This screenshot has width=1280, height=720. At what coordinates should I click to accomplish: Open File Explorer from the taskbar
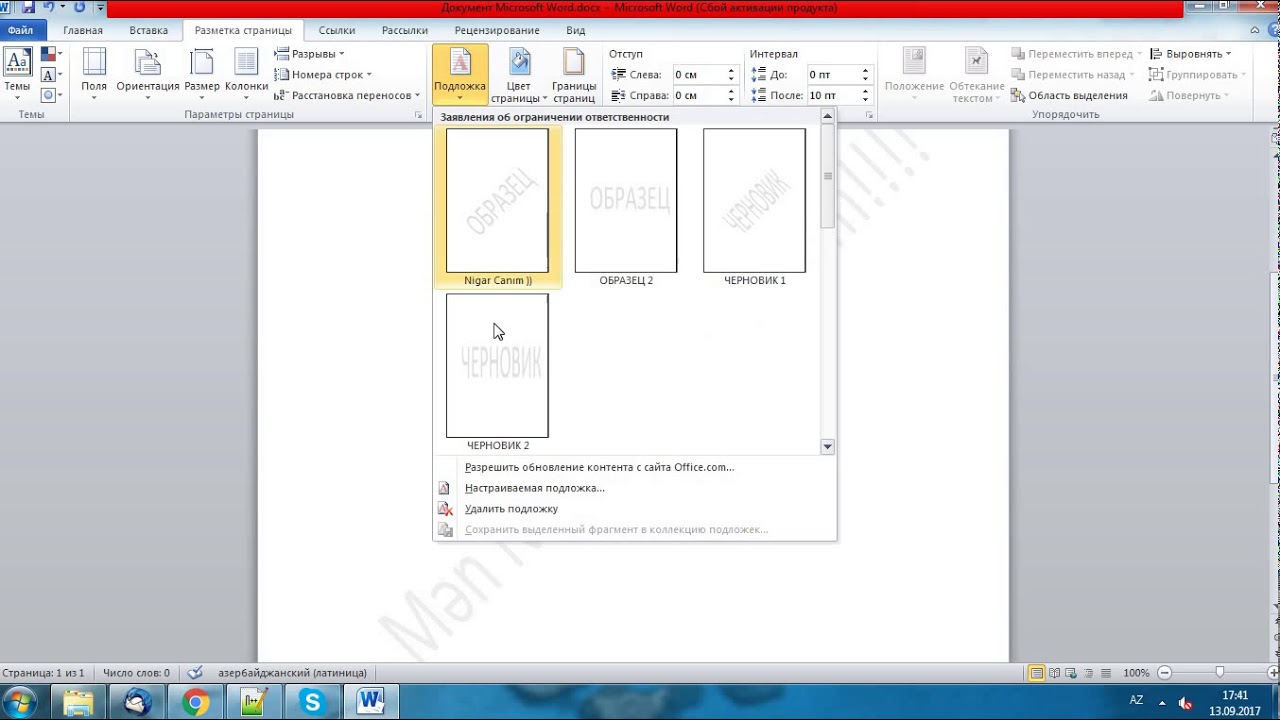coord(79,702)
